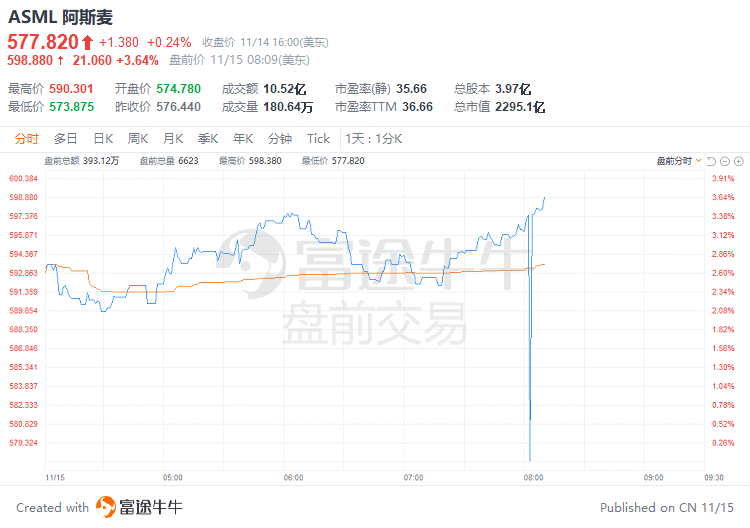
Task: Click the 09:30 time axis label
Action: click(x=714, y=477)
